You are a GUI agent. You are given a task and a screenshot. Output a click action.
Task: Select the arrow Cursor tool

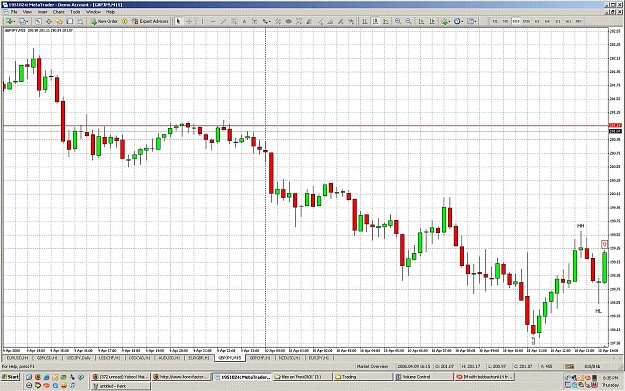tap(179, 22)
